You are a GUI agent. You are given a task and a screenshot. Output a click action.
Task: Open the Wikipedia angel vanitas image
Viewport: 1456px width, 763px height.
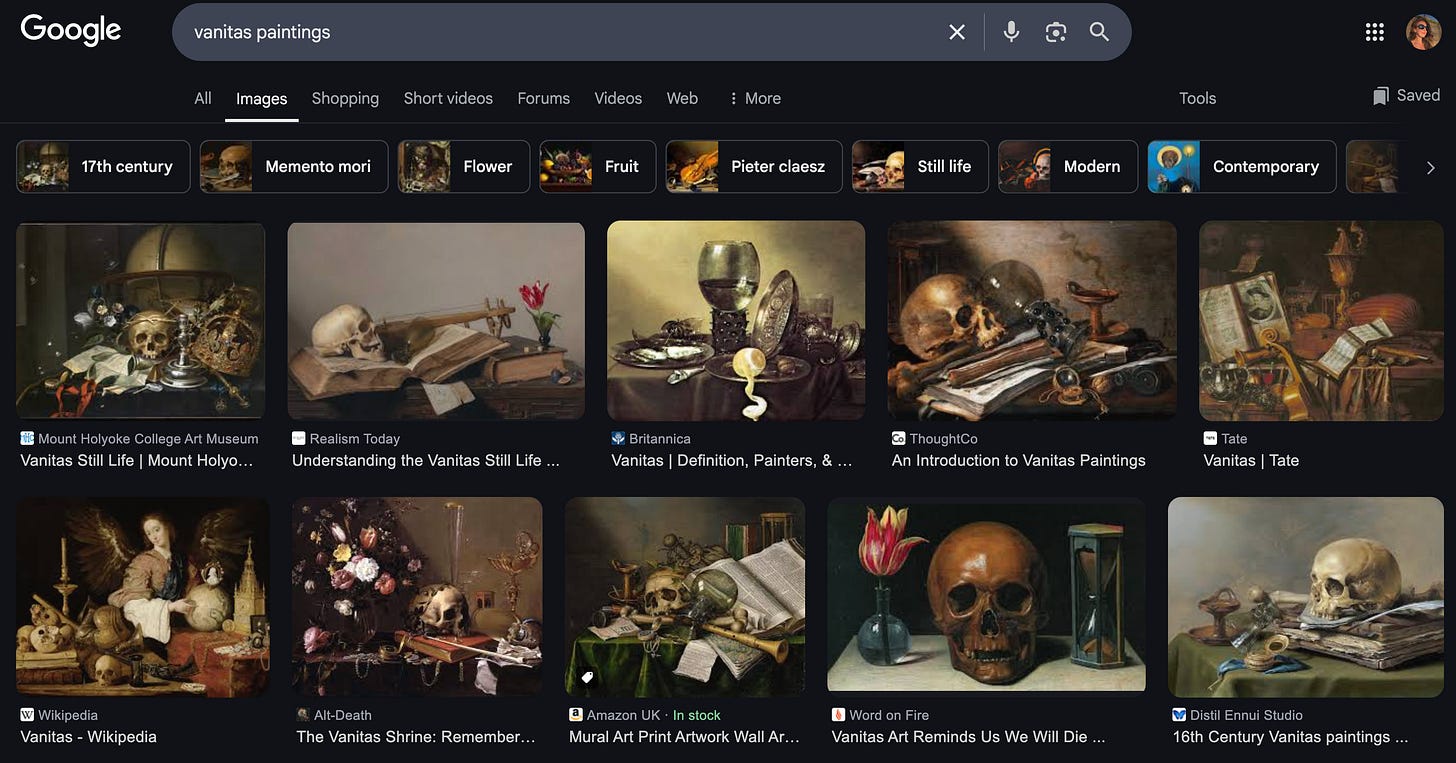(143, 596)
